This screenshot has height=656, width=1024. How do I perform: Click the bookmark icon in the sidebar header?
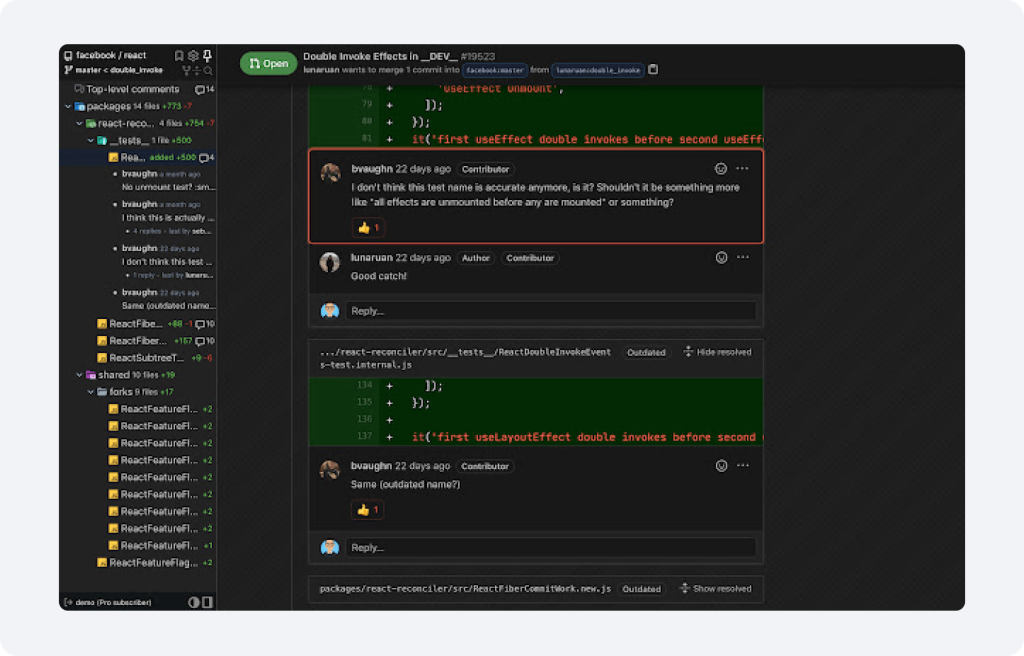(179, 56)
